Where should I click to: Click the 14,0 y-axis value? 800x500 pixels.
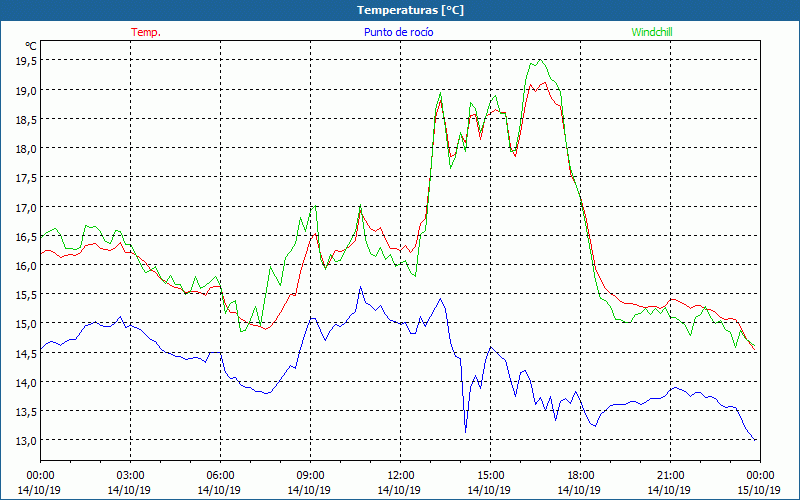pos(26,382)
